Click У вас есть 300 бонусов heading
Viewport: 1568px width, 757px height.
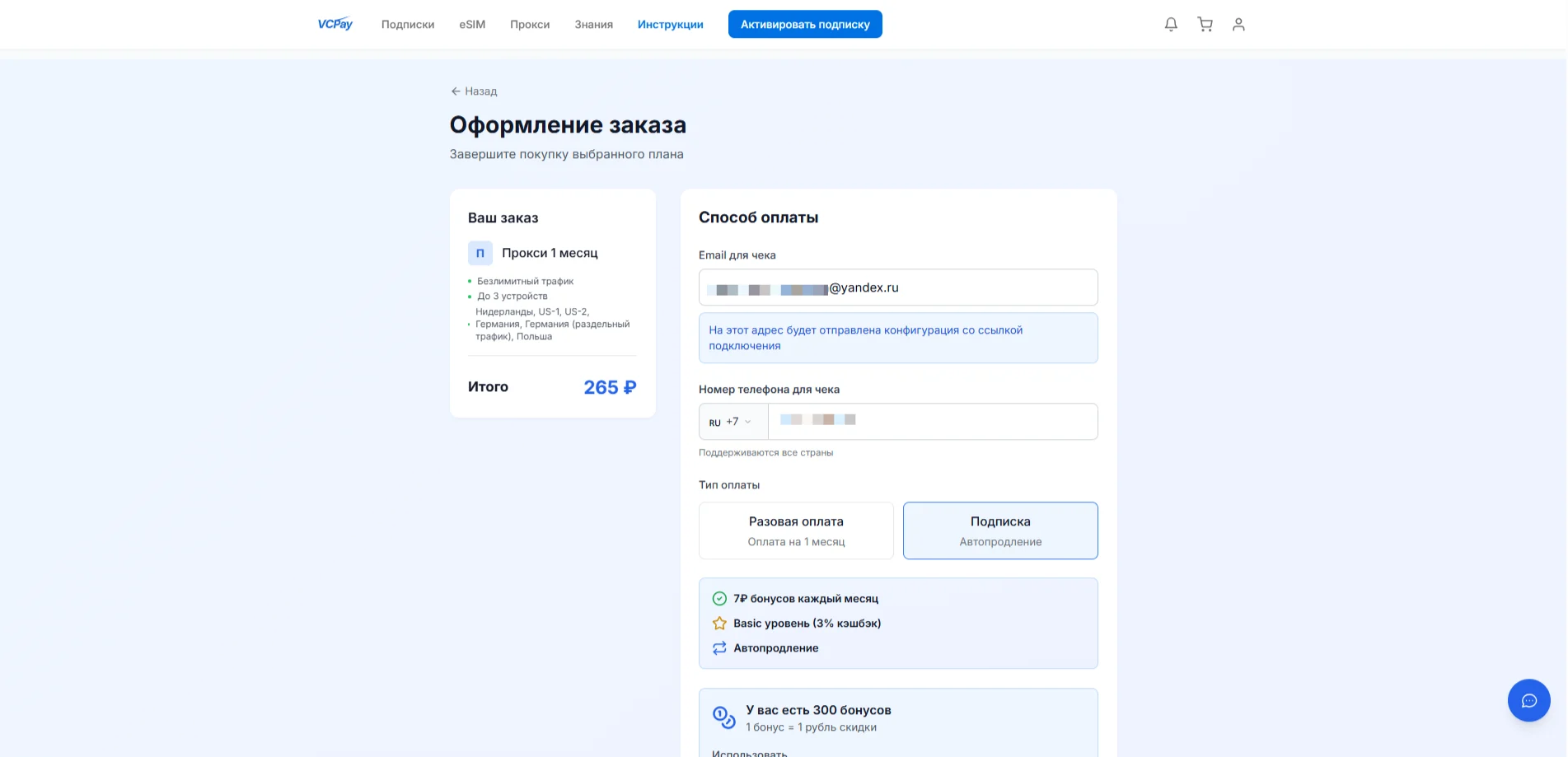[x=818, y=710]
